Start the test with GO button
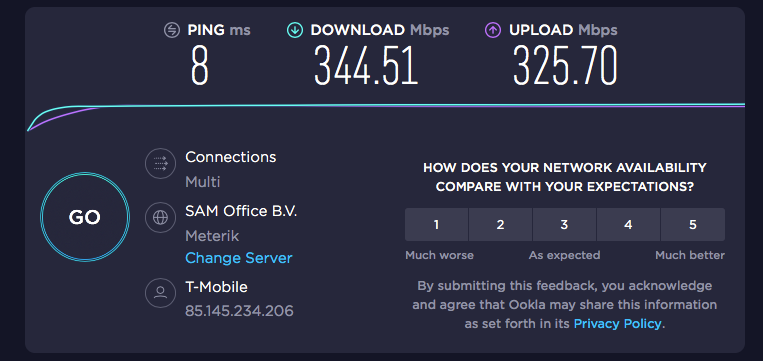Viewport: 763px width, 361px height. point(85,217)
